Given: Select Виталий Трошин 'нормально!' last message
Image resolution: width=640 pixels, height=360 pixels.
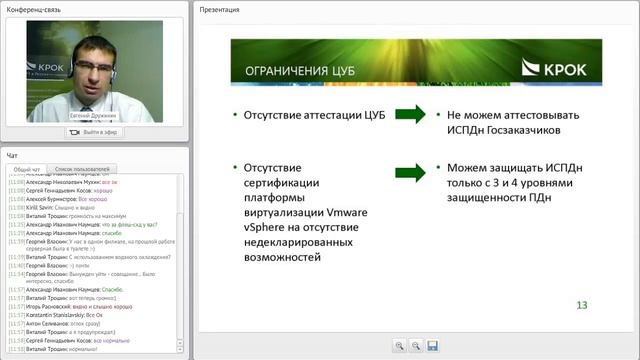Looking at the screenshot, I should [x=53, y=349].
